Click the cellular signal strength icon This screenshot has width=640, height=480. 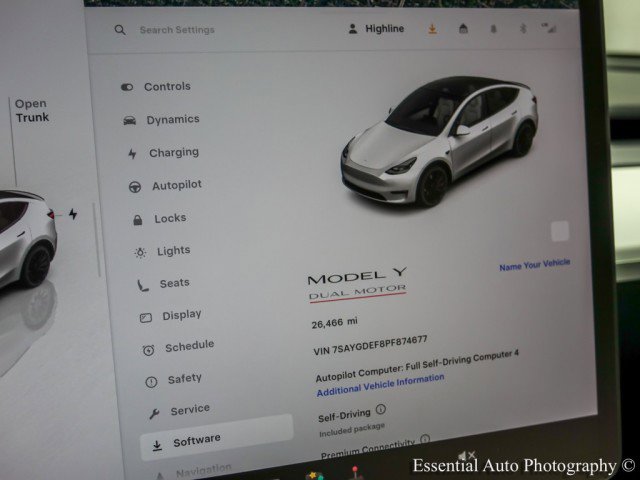click(549, 28)
